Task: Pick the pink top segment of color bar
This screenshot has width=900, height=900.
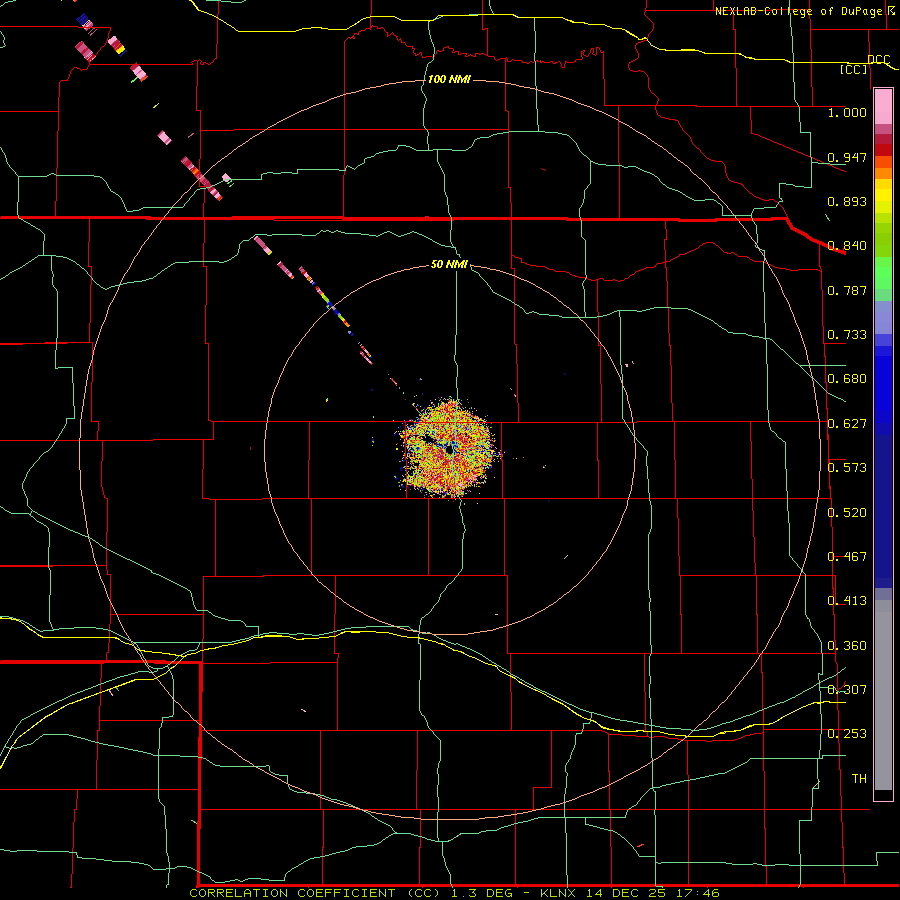Action: pos(883,107)
